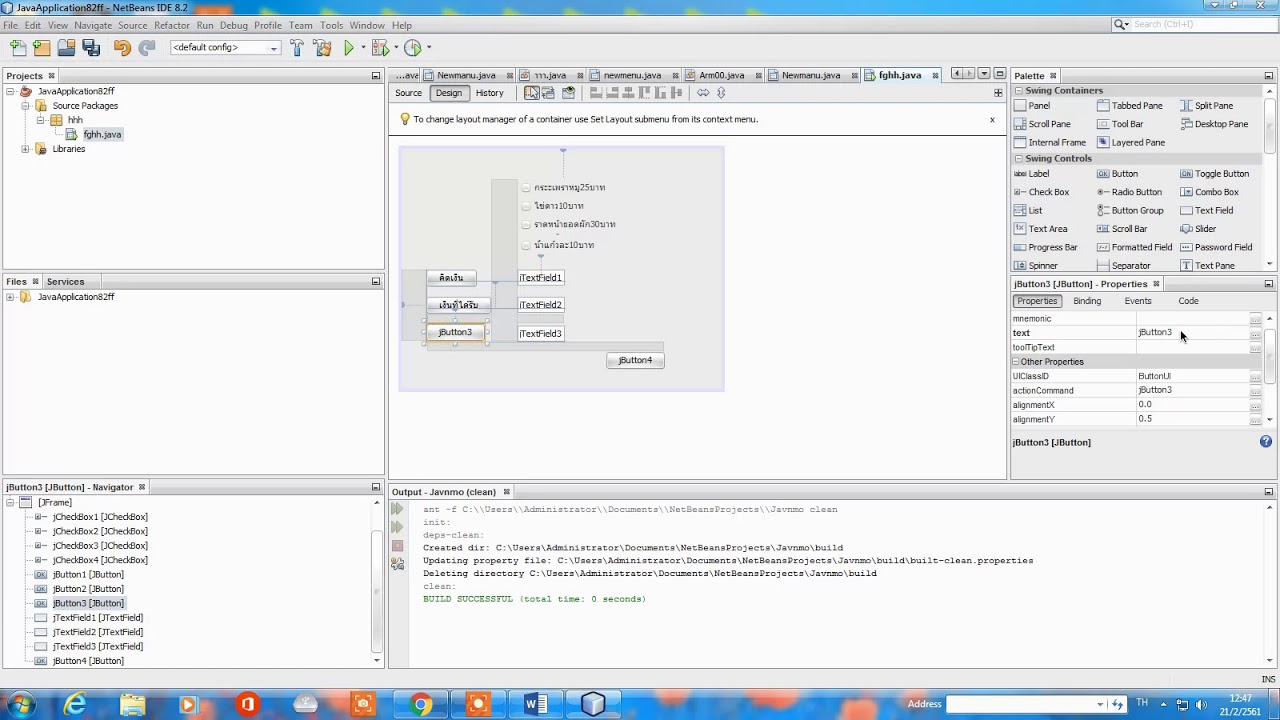This screenshot has height=720, width=1280.
Task: Select Scroll Bar component in Palette
Action: coord(1120,229)
